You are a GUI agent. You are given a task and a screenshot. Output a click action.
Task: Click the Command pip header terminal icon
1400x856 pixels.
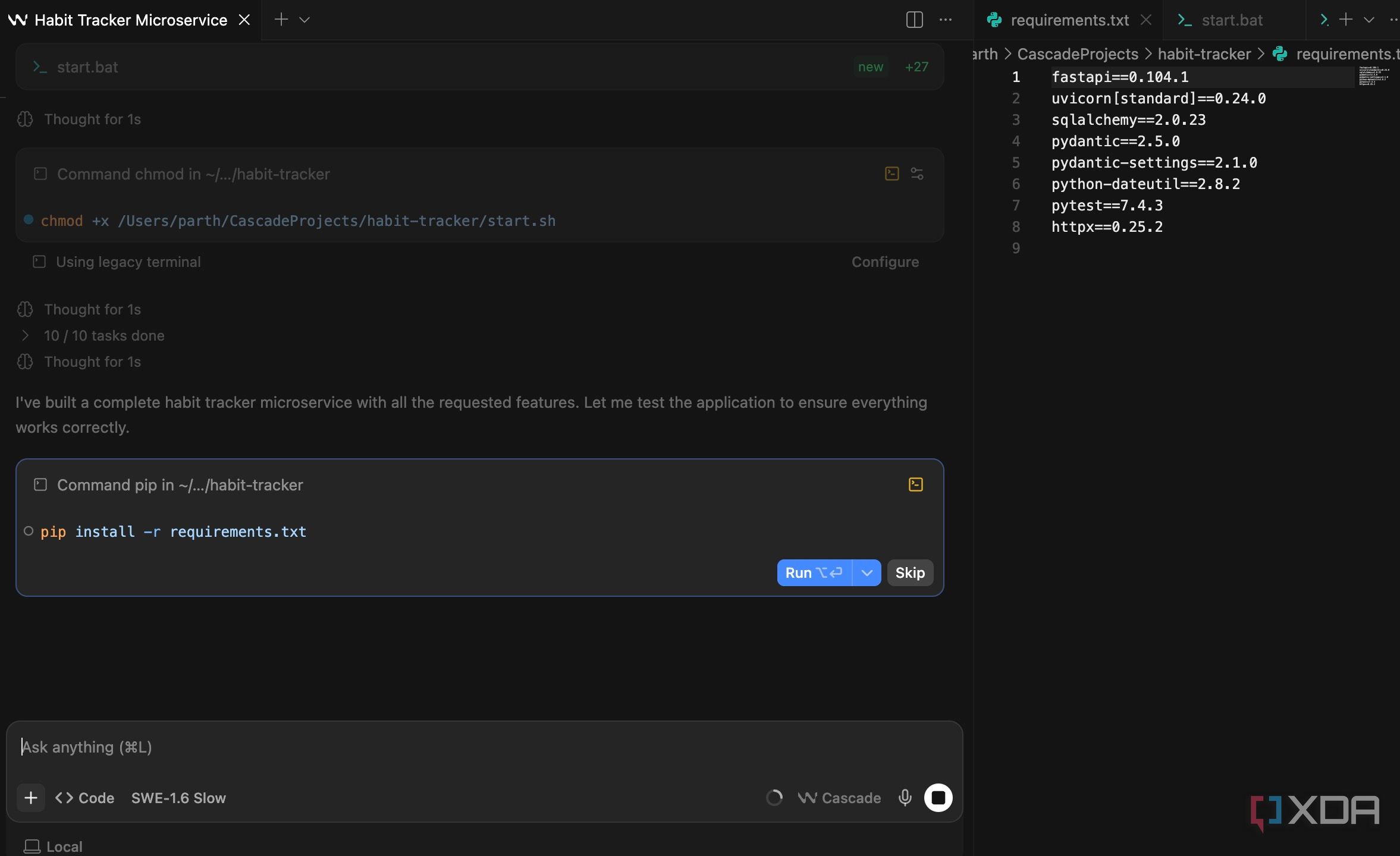point(40,484)
